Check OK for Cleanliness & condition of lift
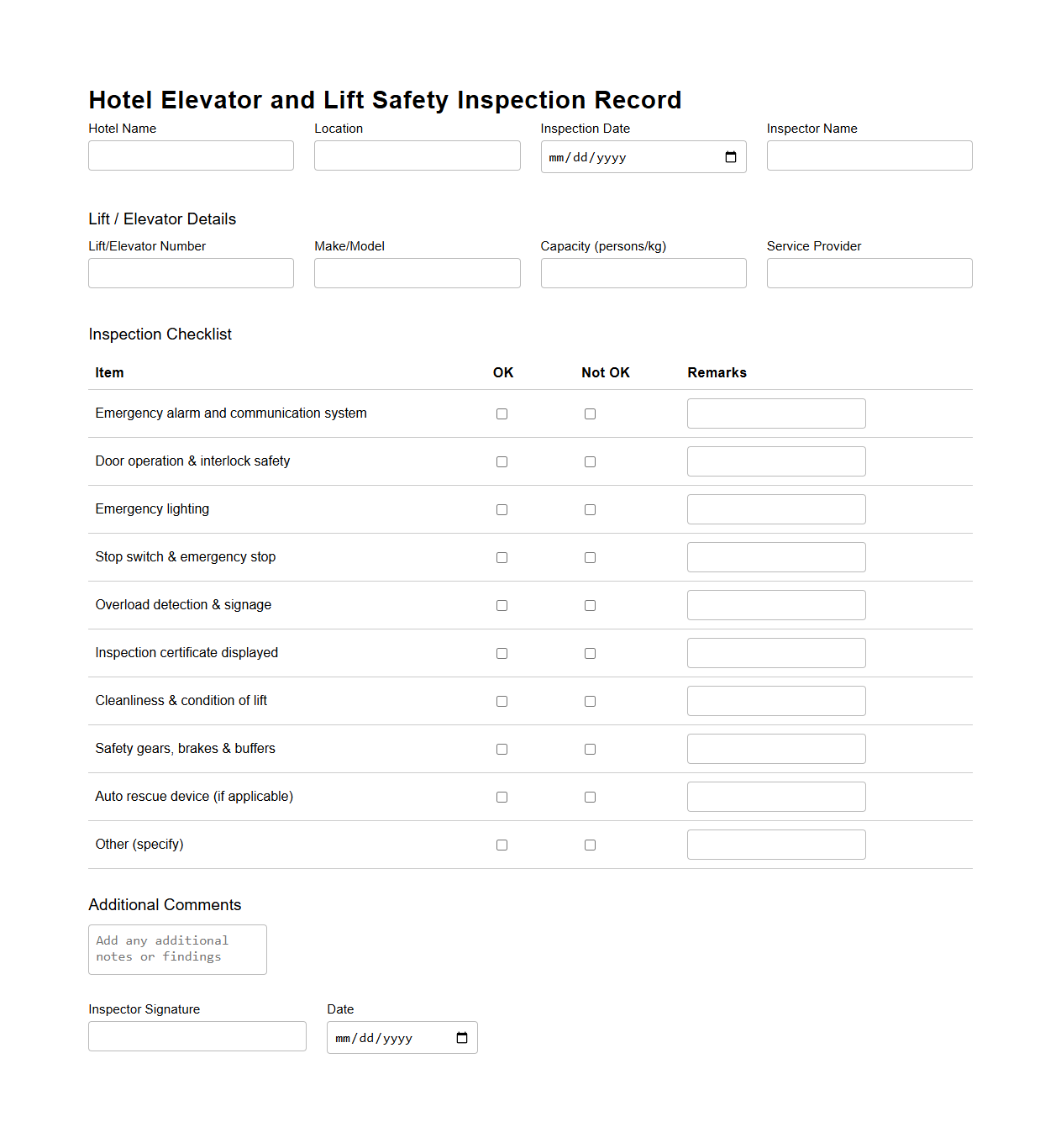 [x=502, y=701]
